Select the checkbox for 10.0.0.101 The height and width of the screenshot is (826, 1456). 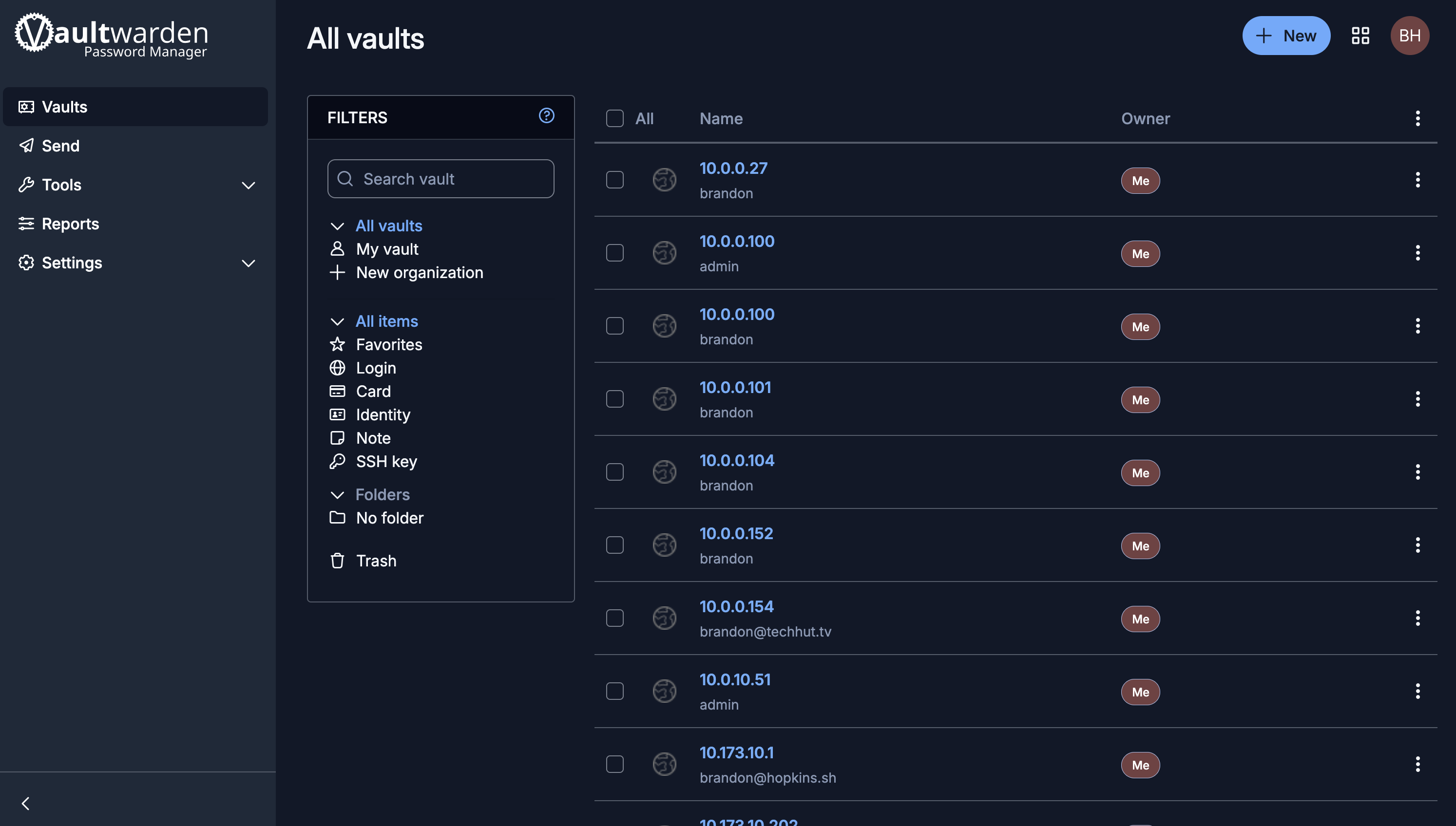(615, 399)
